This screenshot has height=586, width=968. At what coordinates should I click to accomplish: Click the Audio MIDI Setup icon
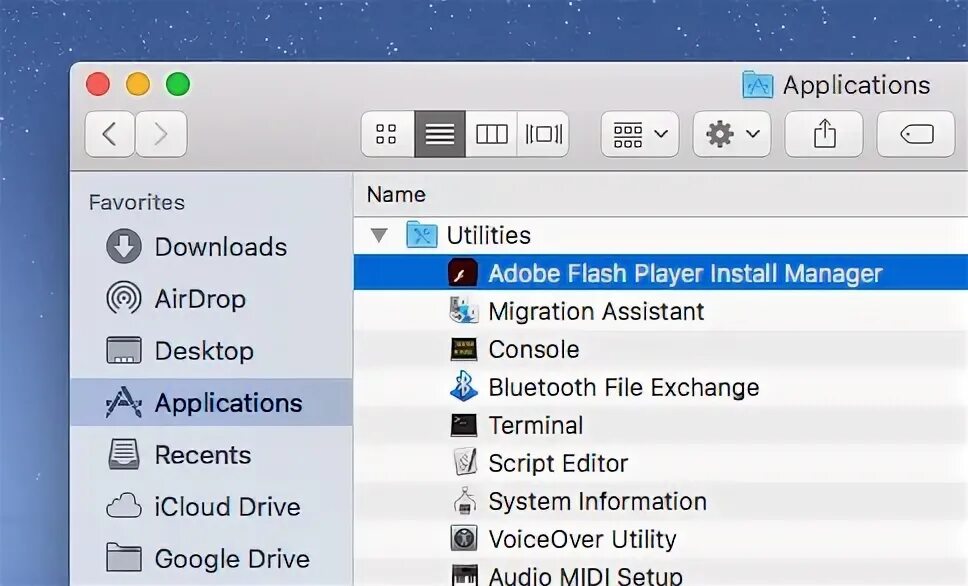tap(464, 575)
